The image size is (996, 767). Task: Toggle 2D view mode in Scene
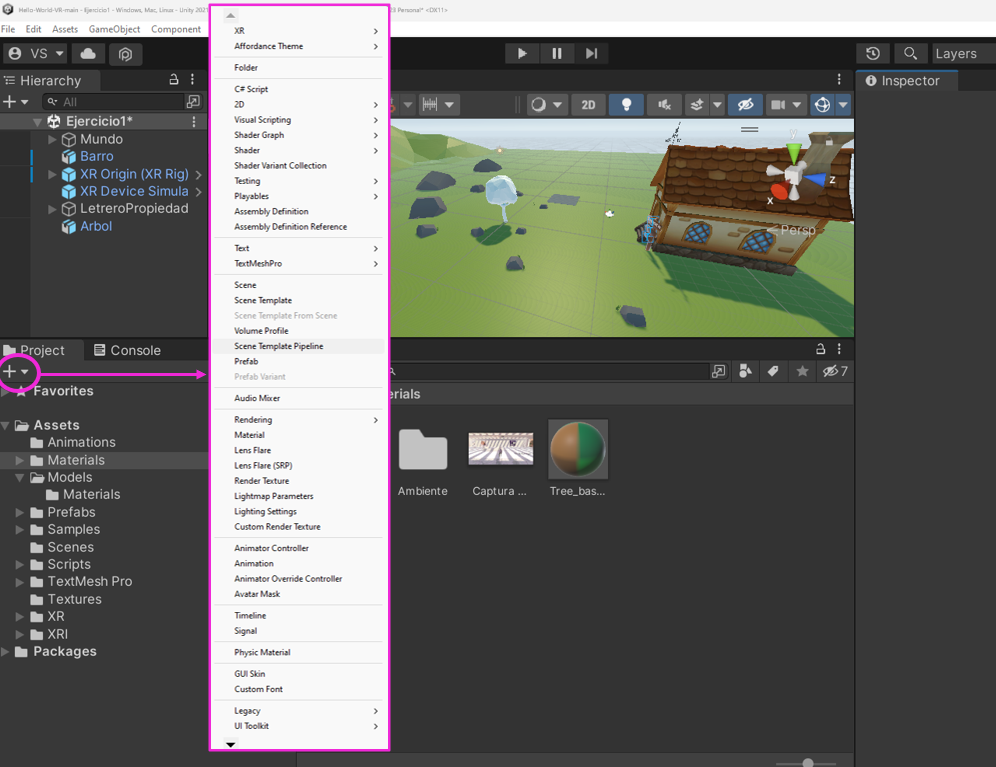pos(588,105)
